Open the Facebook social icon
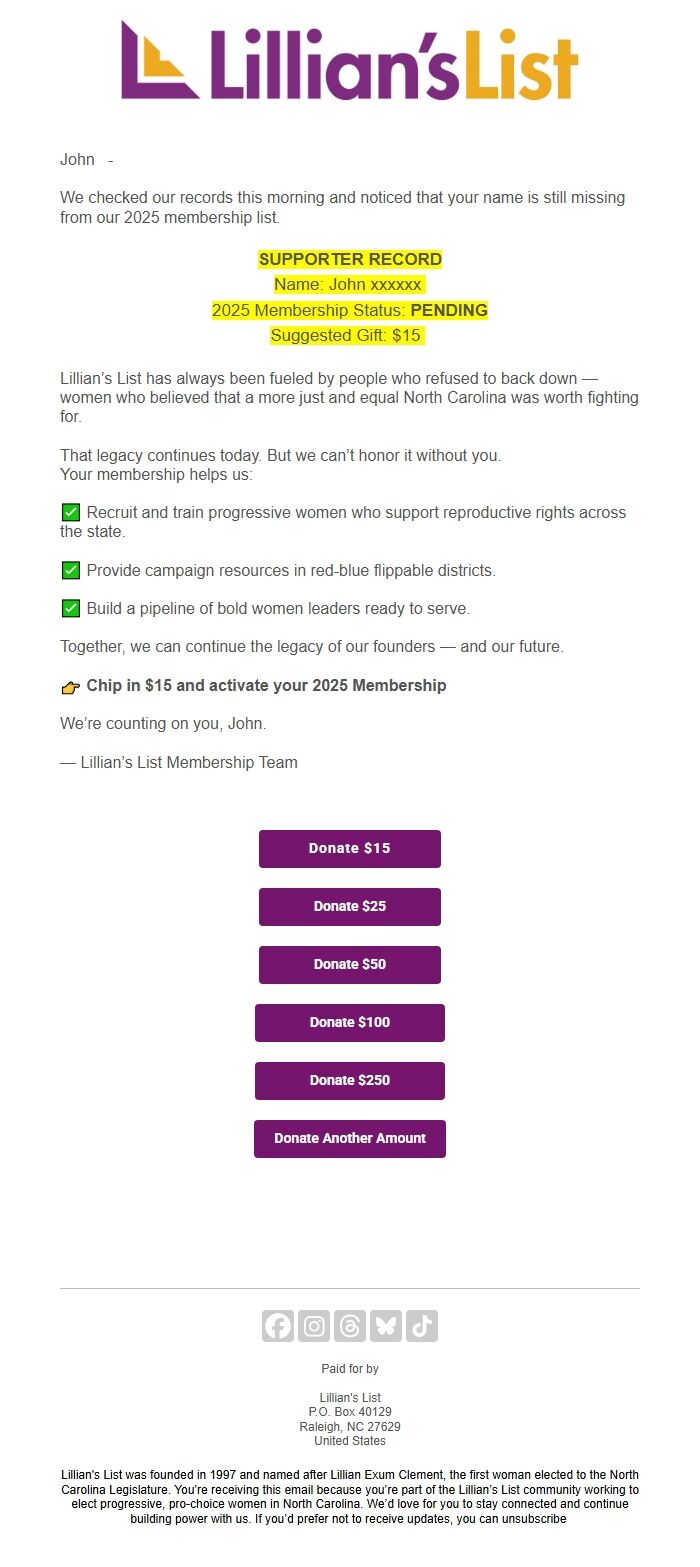This screenshot has width=700, height=1567. 278,1326
